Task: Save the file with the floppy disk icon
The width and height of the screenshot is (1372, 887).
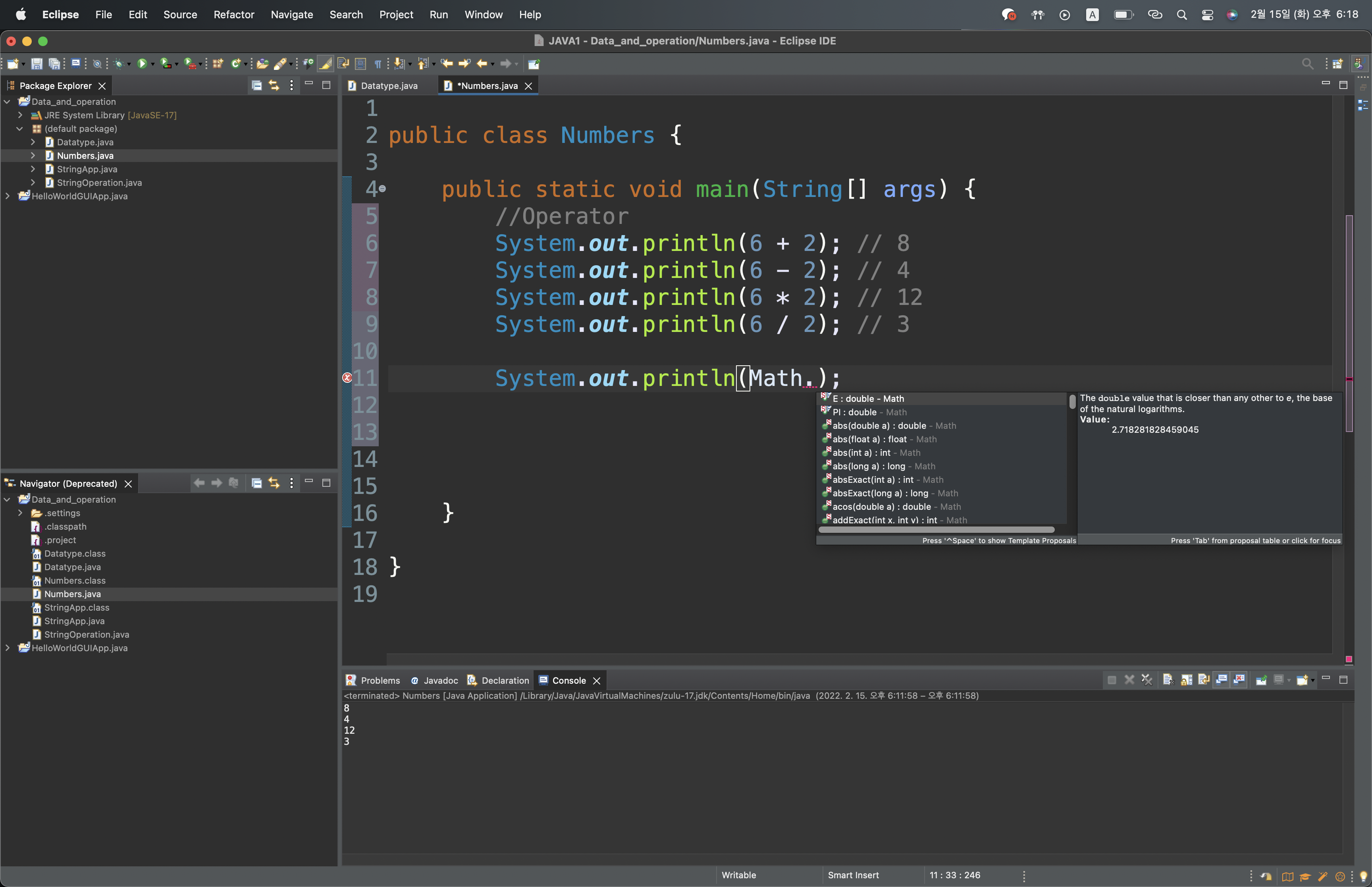Action: pos(36,64)
